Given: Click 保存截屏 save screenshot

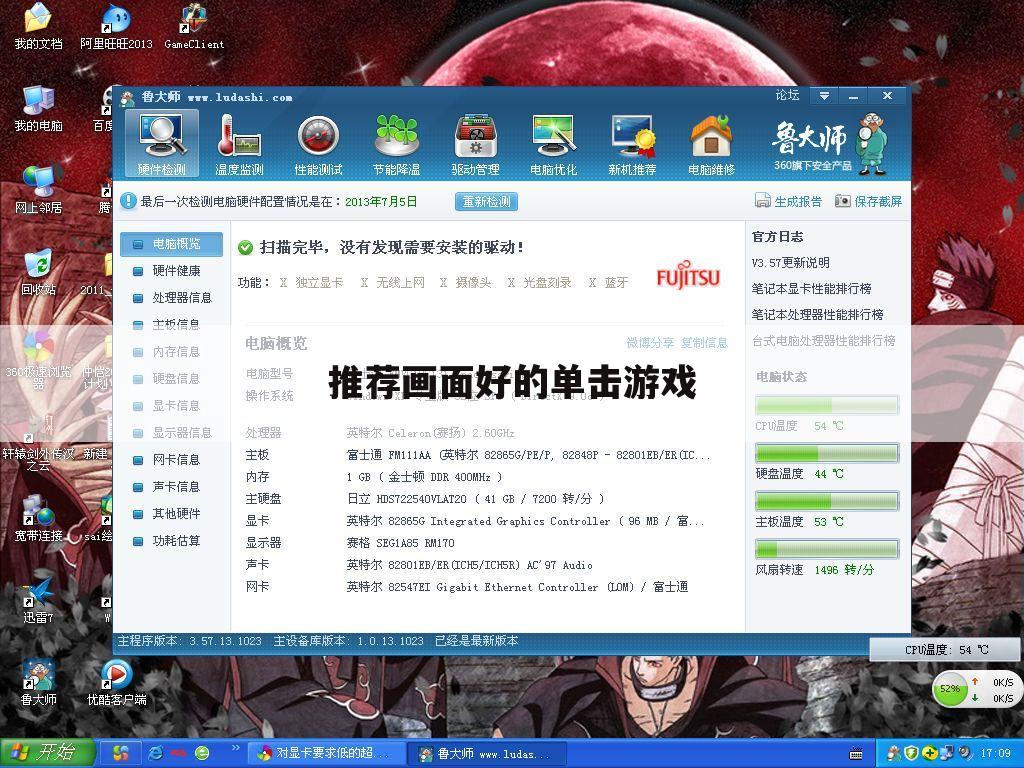Looking at the screenshot, I should (869, 201).
